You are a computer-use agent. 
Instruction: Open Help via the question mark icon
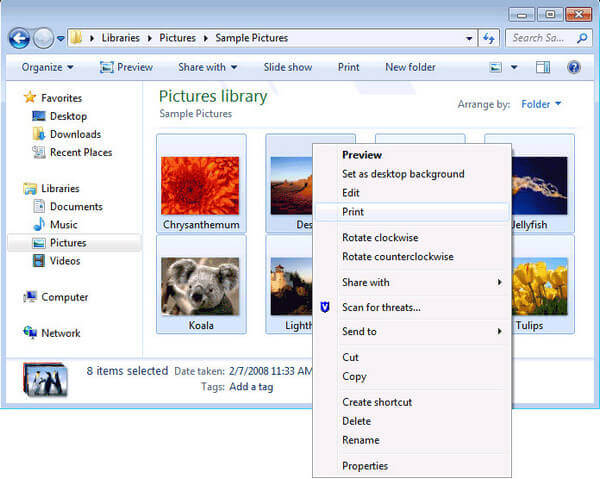point(574,67)
